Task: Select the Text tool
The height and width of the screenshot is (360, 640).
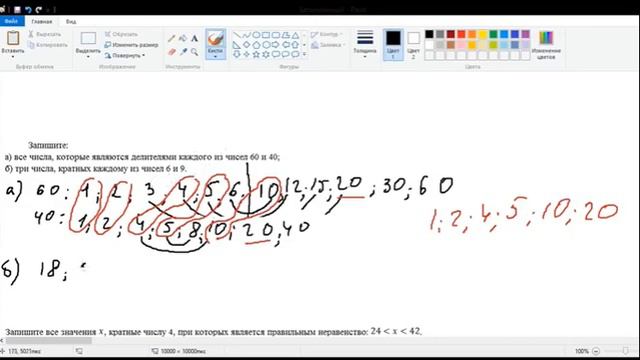Action: [194, 38]
